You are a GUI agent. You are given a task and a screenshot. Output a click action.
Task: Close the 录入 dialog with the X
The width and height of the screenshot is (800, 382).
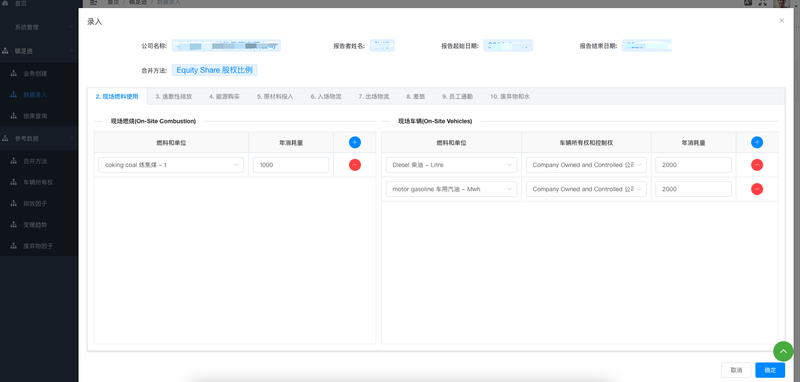pos(781,21)
